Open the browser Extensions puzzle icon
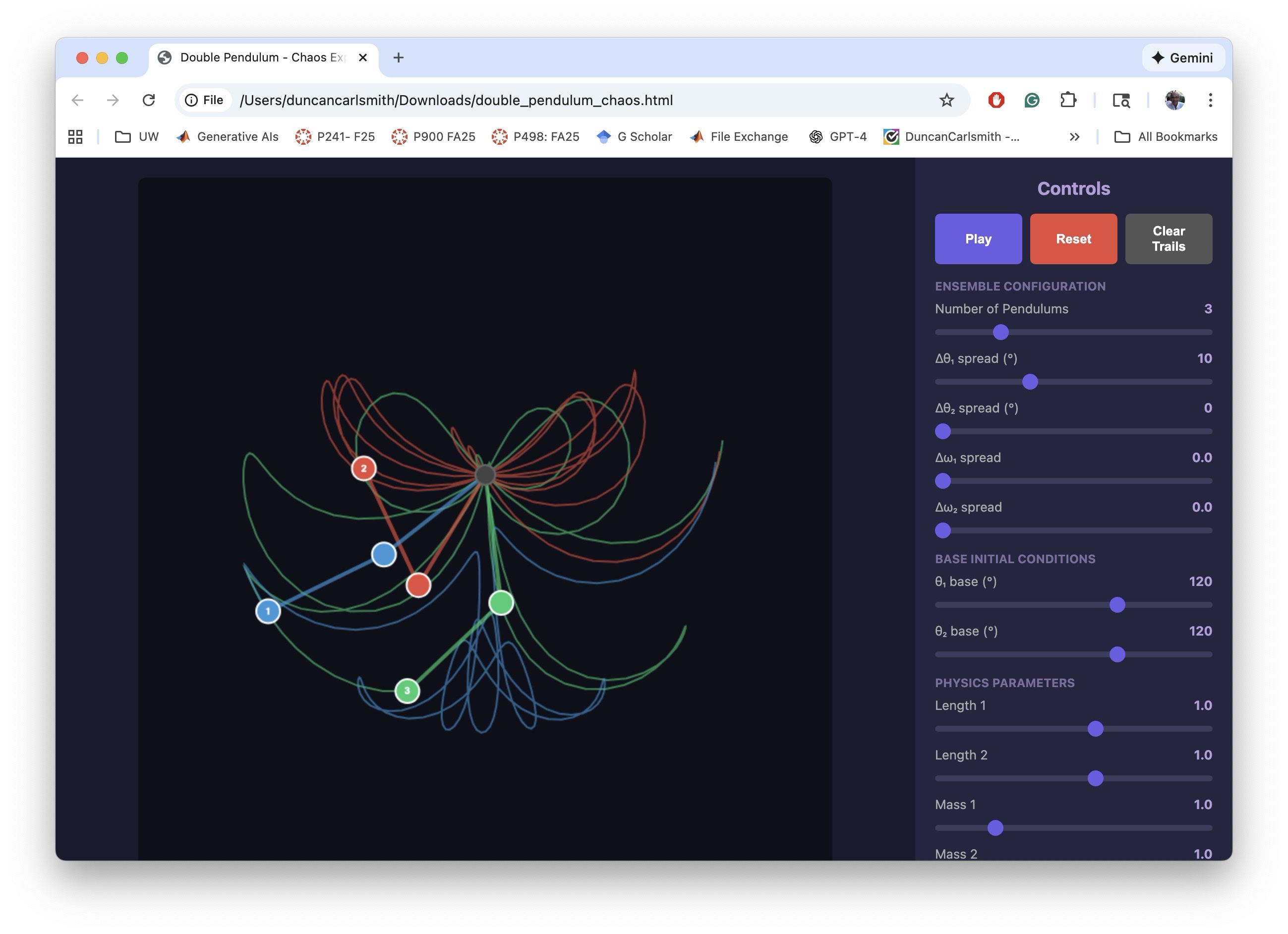The image size is (1288, 934). pyautogui.click(x=1068, y=100)
